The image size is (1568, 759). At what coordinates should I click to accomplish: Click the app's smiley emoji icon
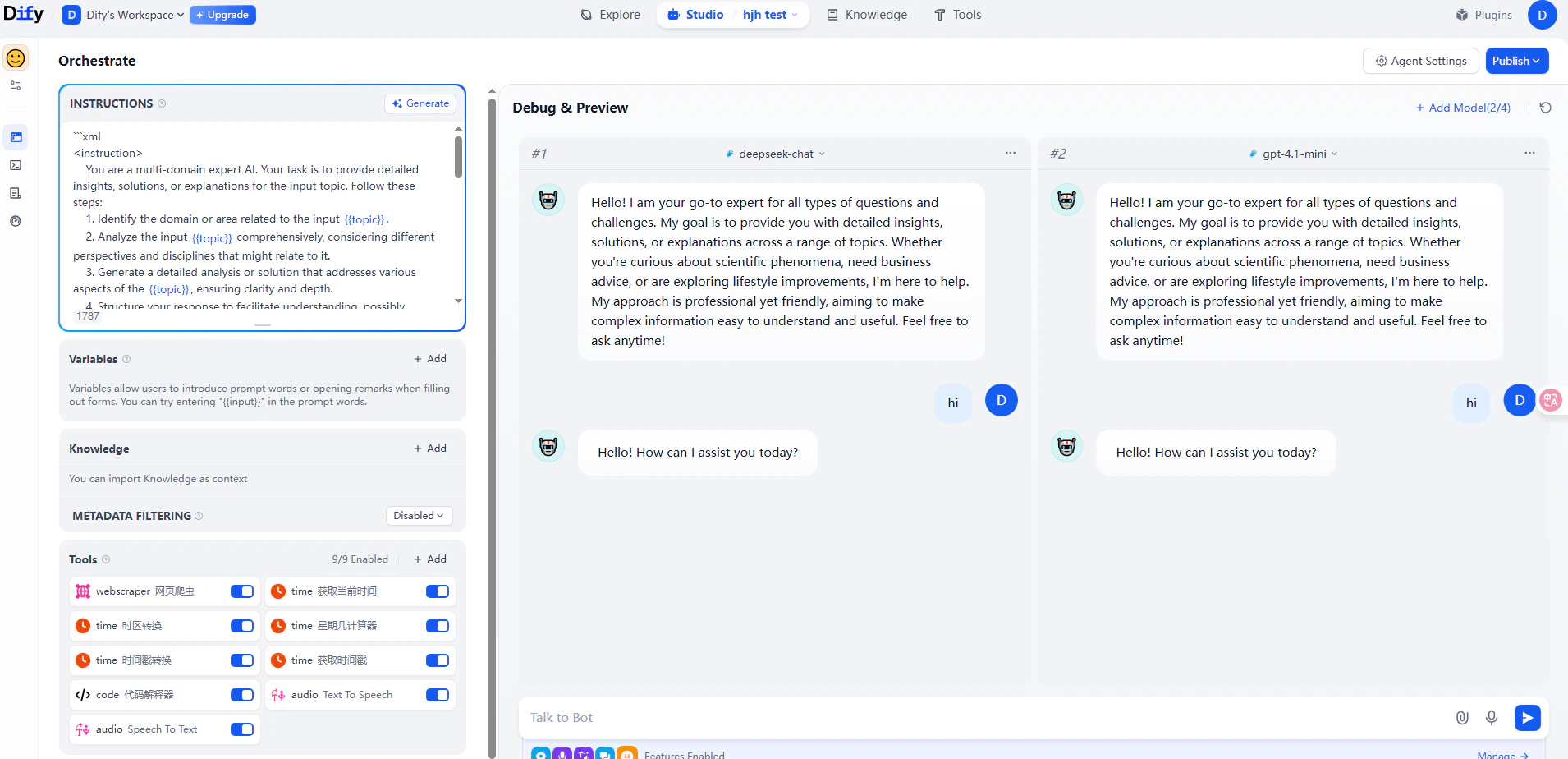pyautogui.click(x=15, y=58)
